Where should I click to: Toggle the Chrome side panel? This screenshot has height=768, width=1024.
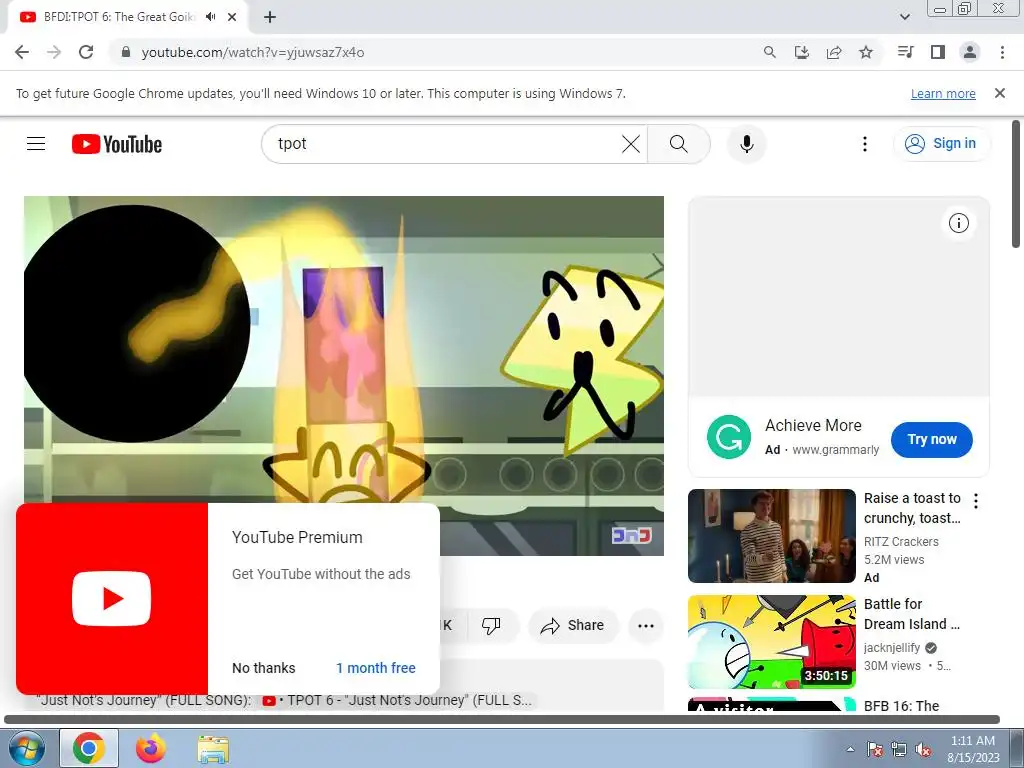938,52
